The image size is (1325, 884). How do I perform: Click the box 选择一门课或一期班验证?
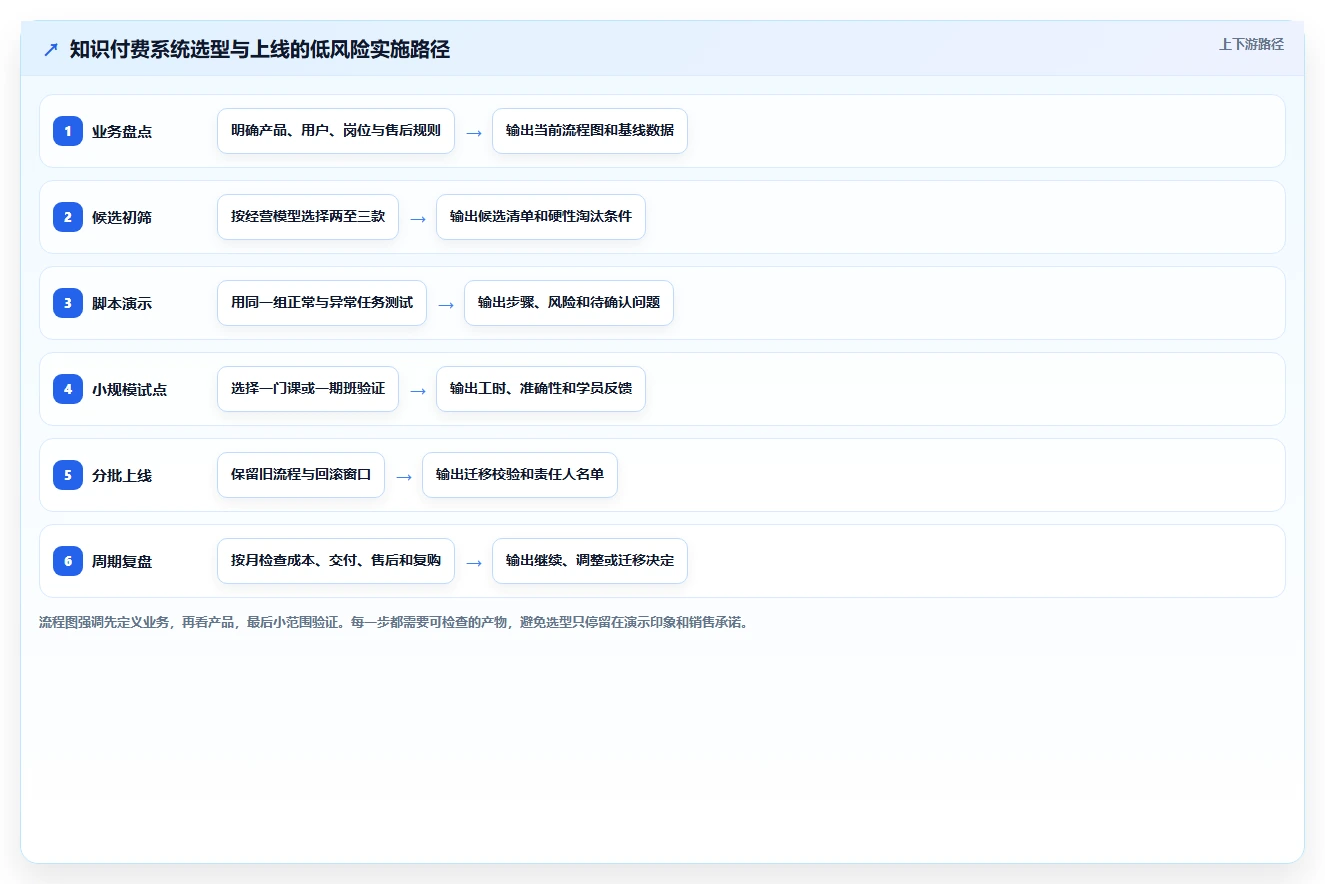tap(308, 389)
